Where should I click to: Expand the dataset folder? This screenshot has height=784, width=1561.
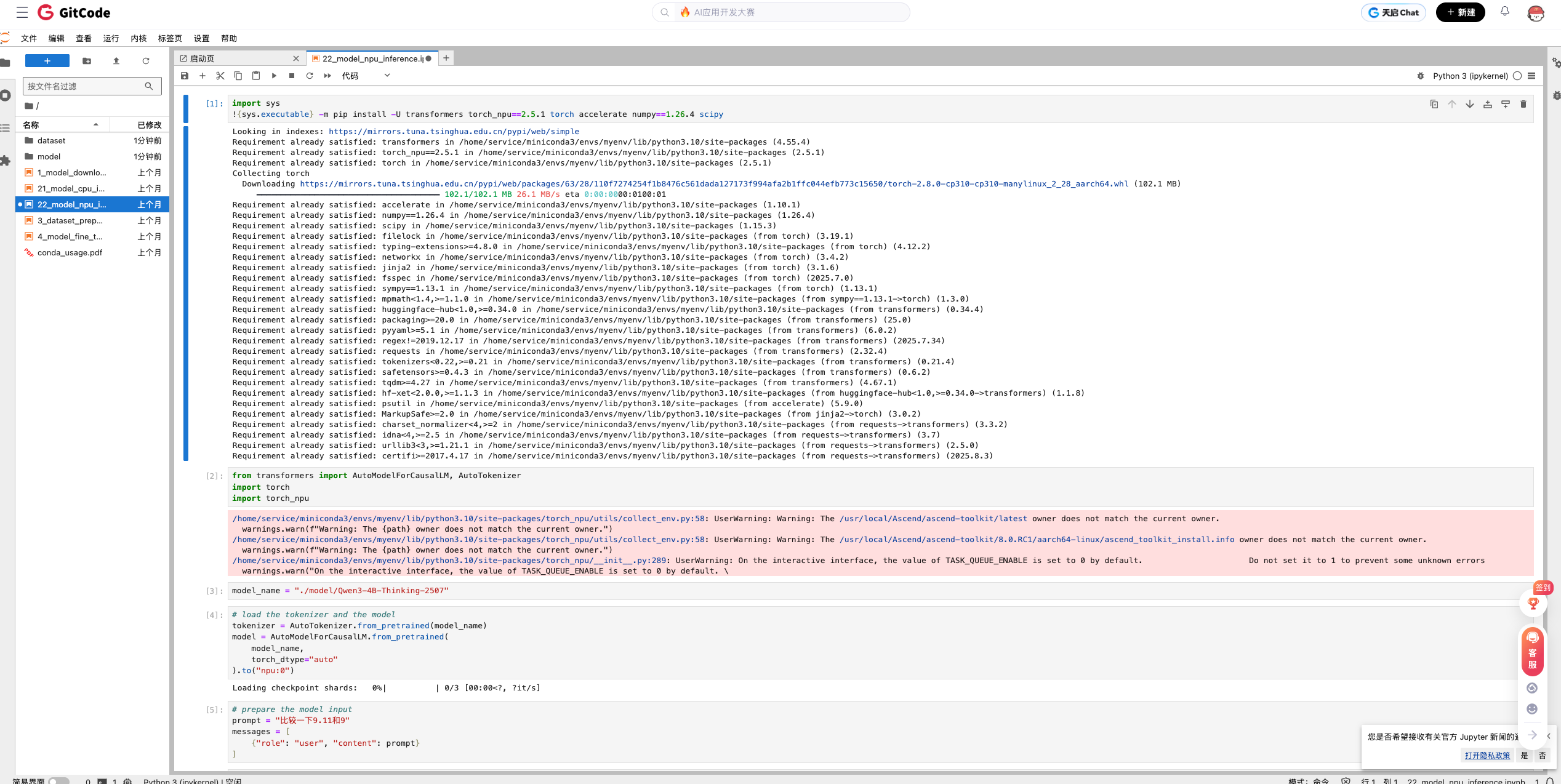tap(51, 140)
